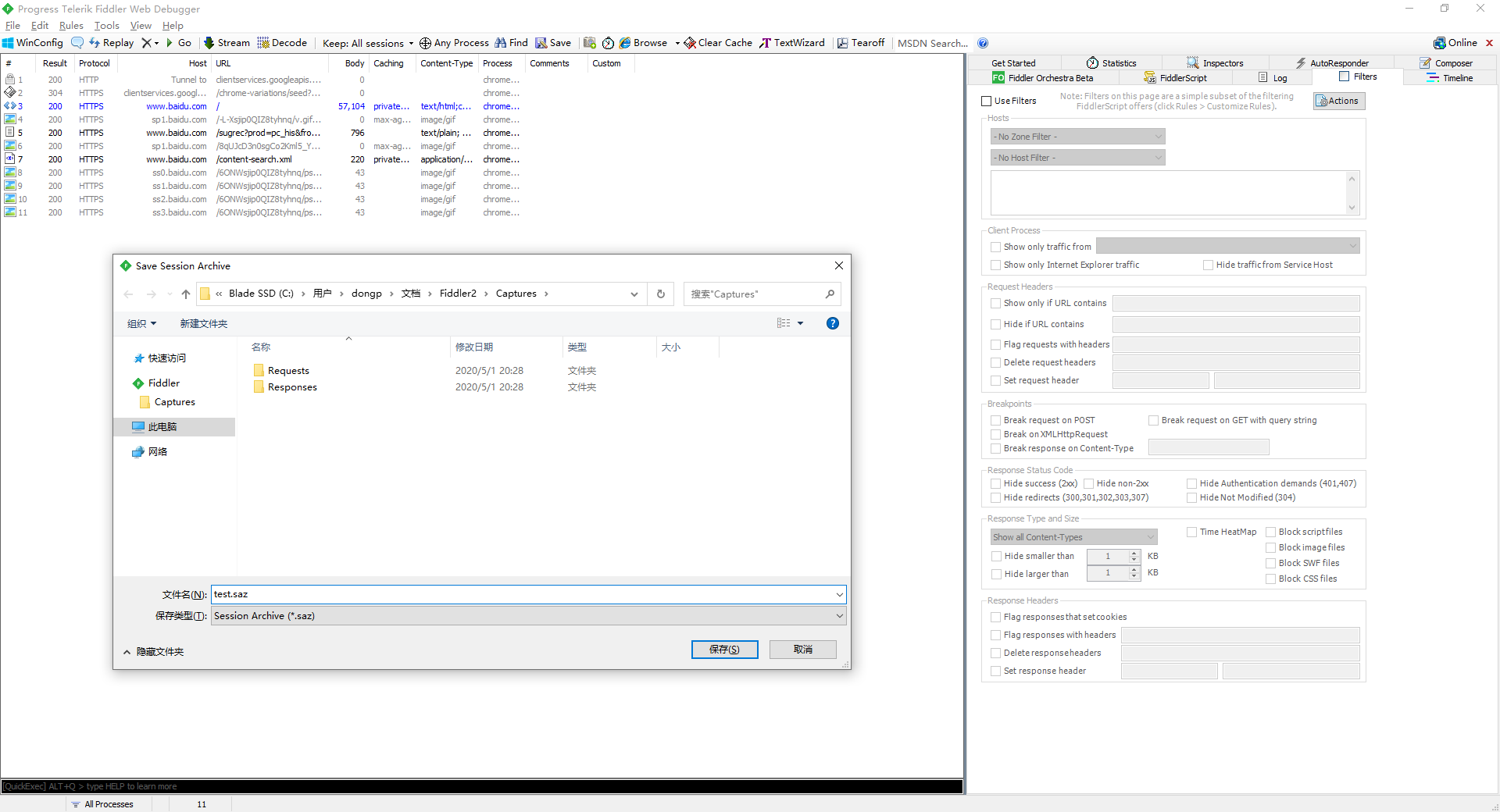Screen dimensions: 1500x812
Task: Open the File menu
Action: coord(12,25)
